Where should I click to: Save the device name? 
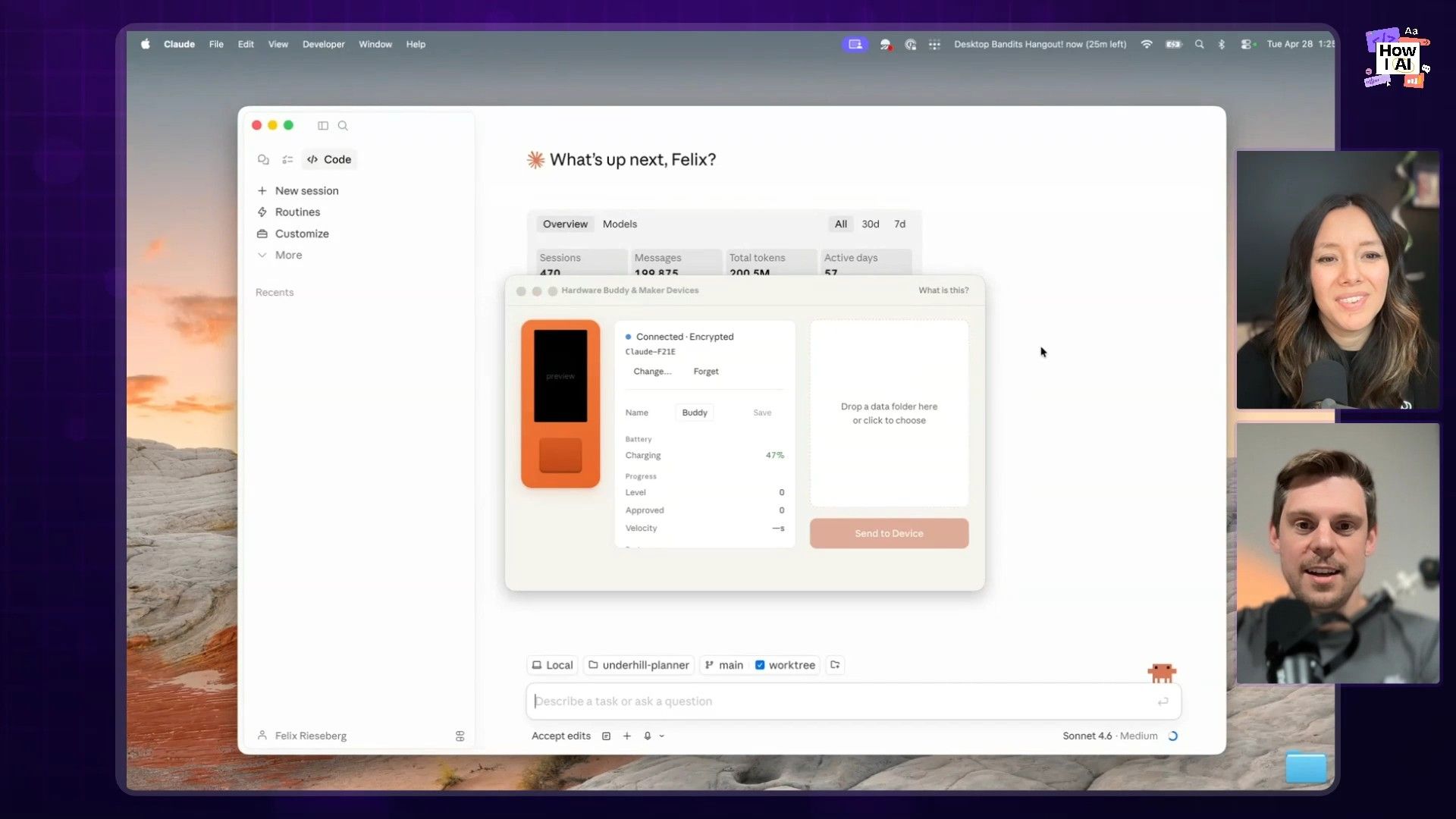pos(762,413)
